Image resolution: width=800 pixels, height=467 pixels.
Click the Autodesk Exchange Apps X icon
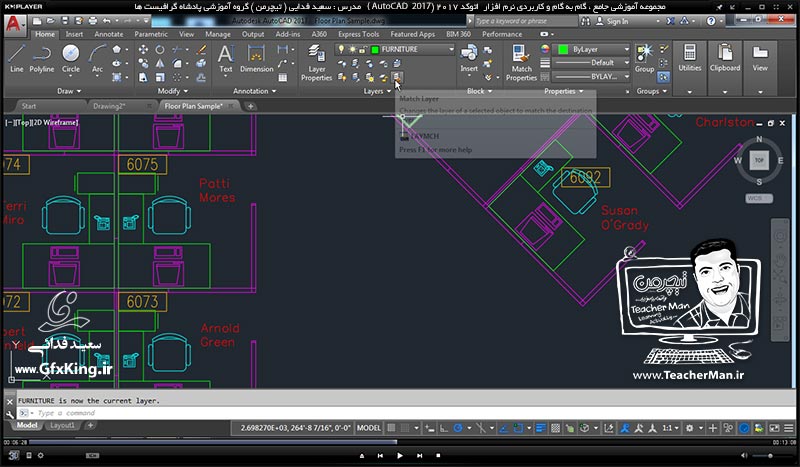pos(670,21)
